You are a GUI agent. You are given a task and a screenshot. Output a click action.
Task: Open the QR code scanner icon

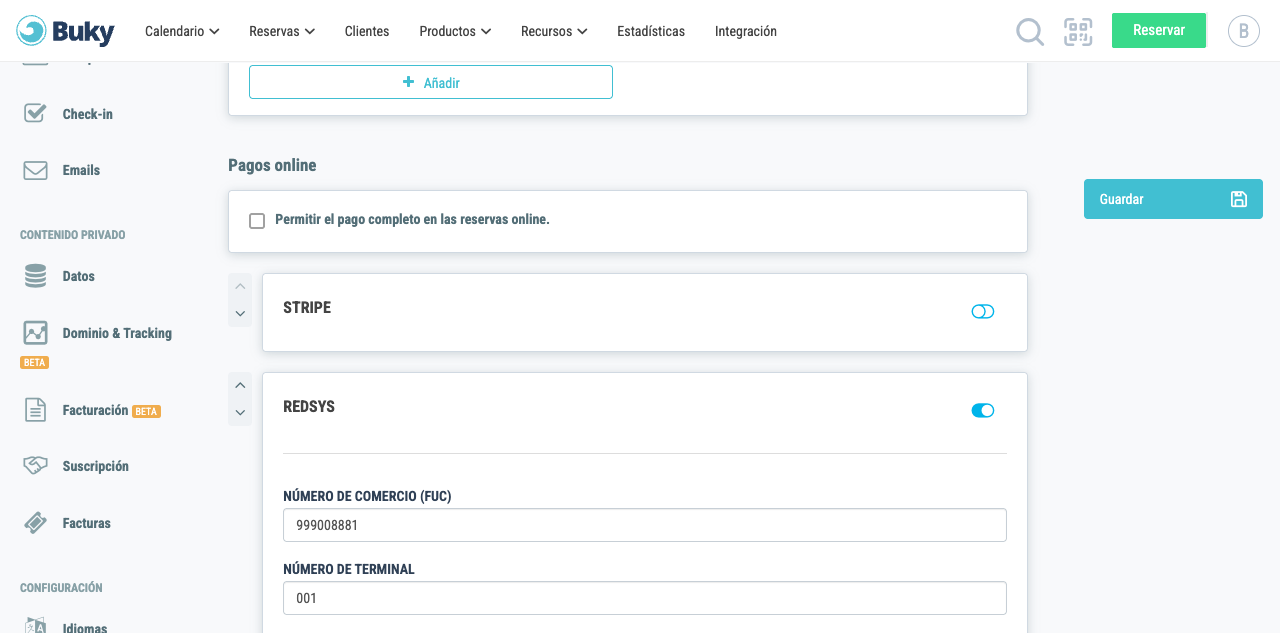(x=1078, y=32)
